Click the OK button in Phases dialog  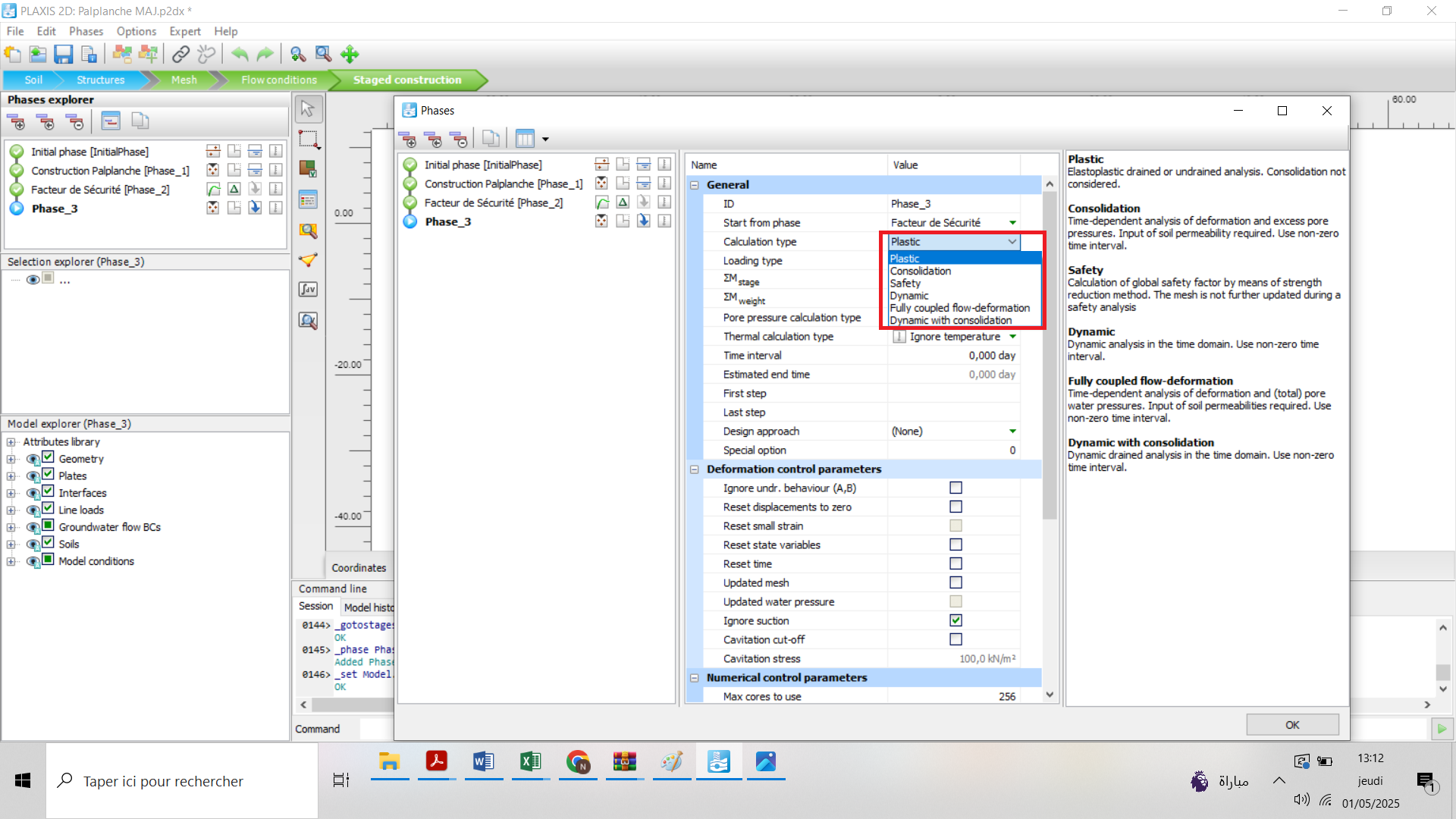point(1292,725)
